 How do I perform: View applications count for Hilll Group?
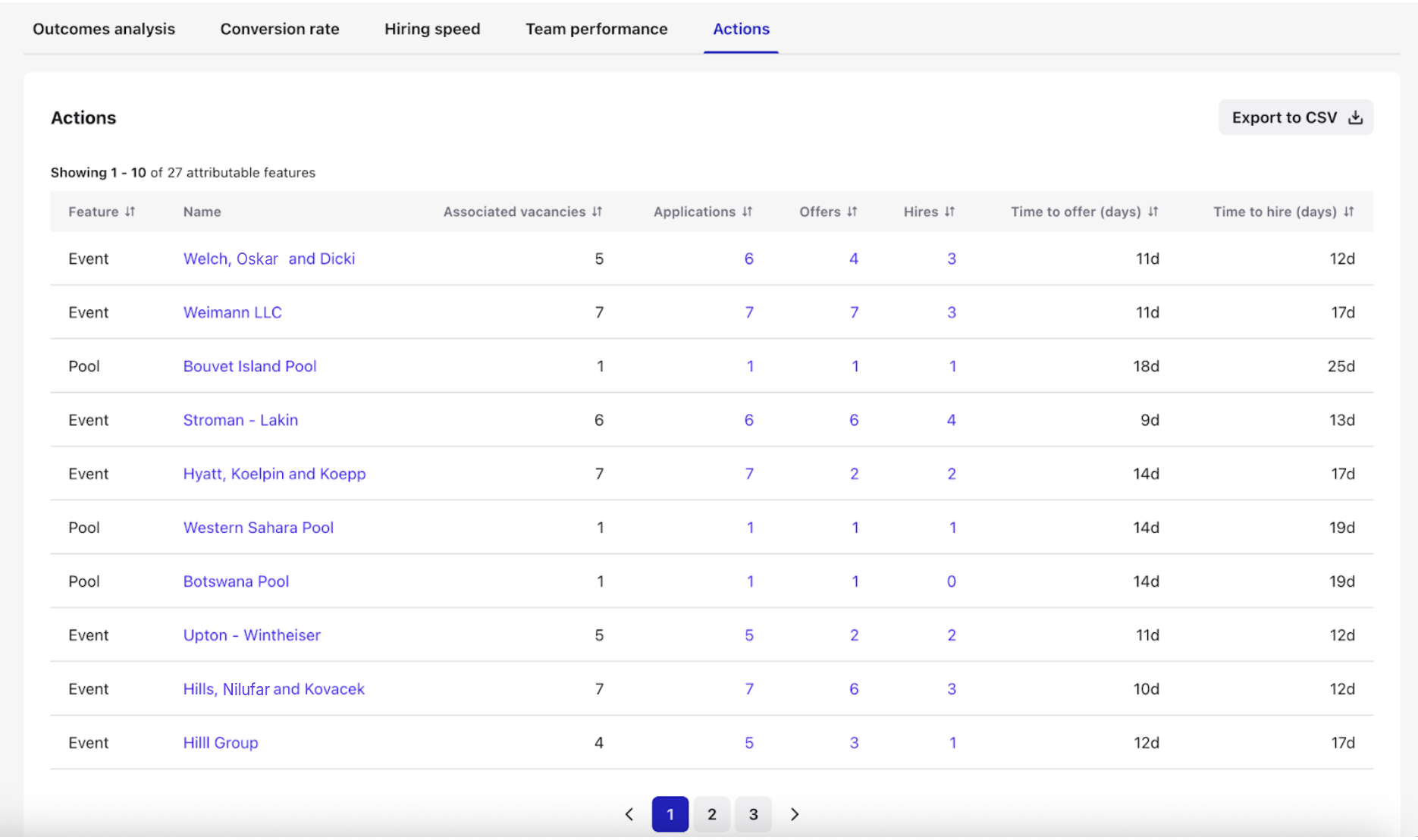748,743
